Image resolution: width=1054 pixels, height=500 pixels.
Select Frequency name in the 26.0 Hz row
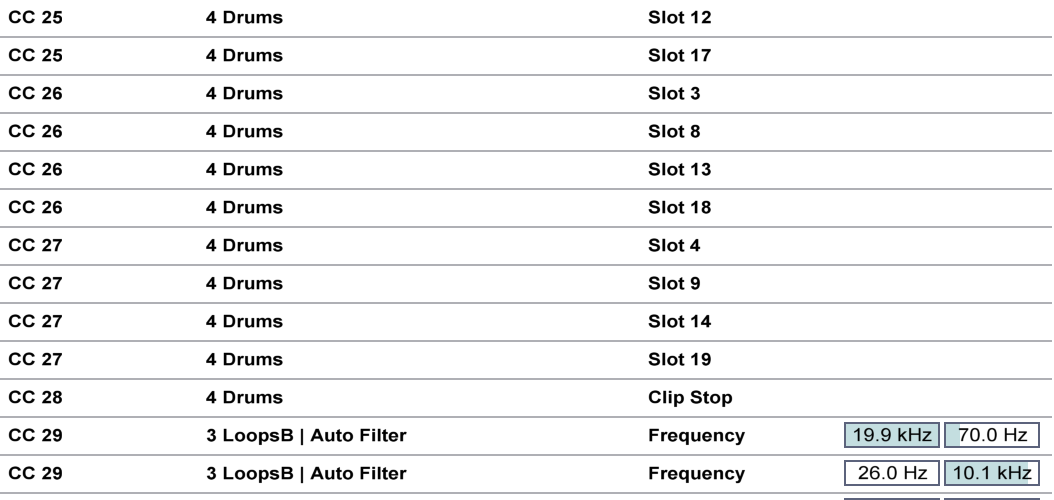pyautogui.click(x=696, y=474)
